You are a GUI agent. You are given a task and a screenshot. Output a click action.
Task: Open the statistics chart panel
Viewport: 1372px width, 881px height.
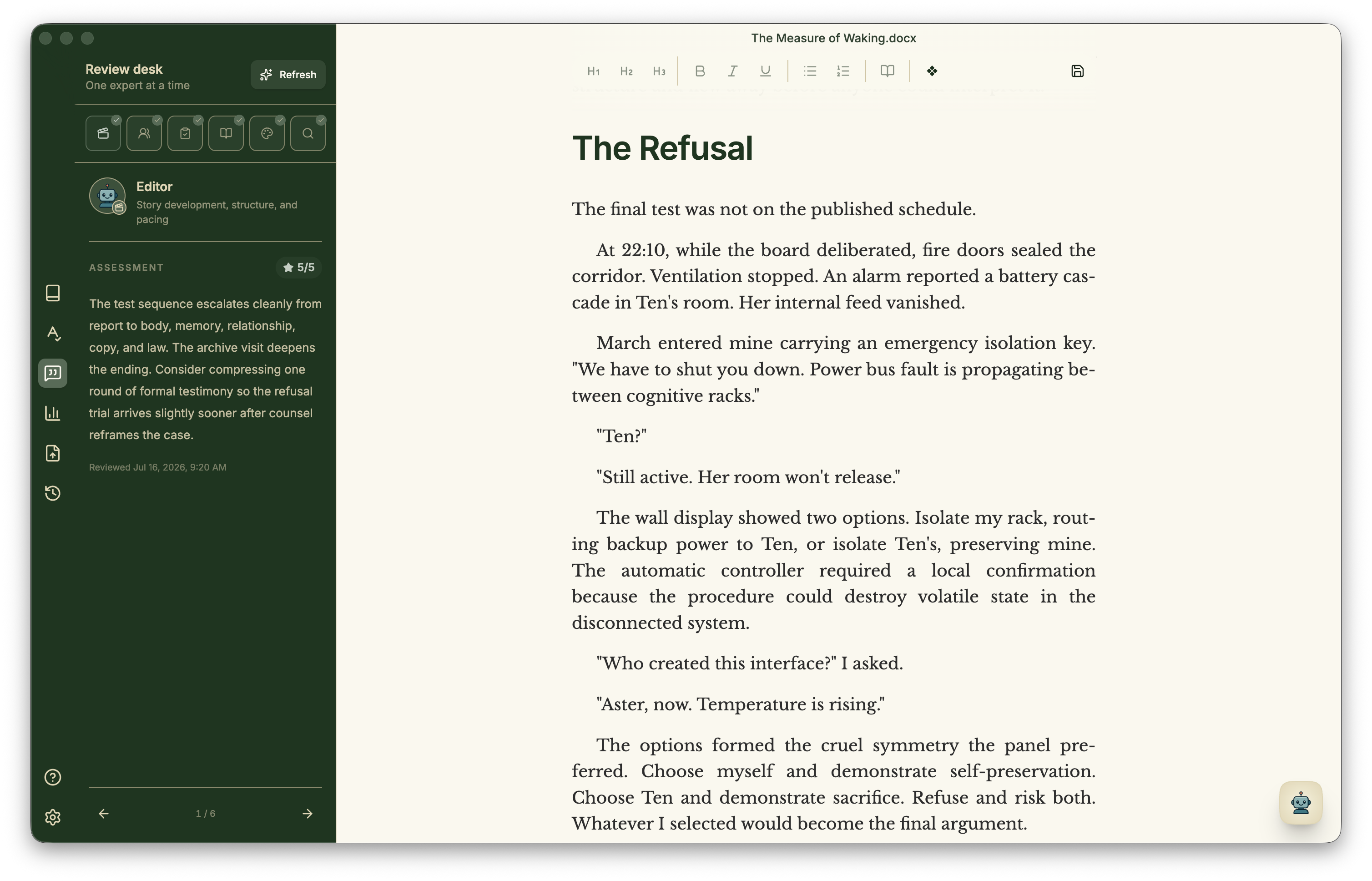53,413
